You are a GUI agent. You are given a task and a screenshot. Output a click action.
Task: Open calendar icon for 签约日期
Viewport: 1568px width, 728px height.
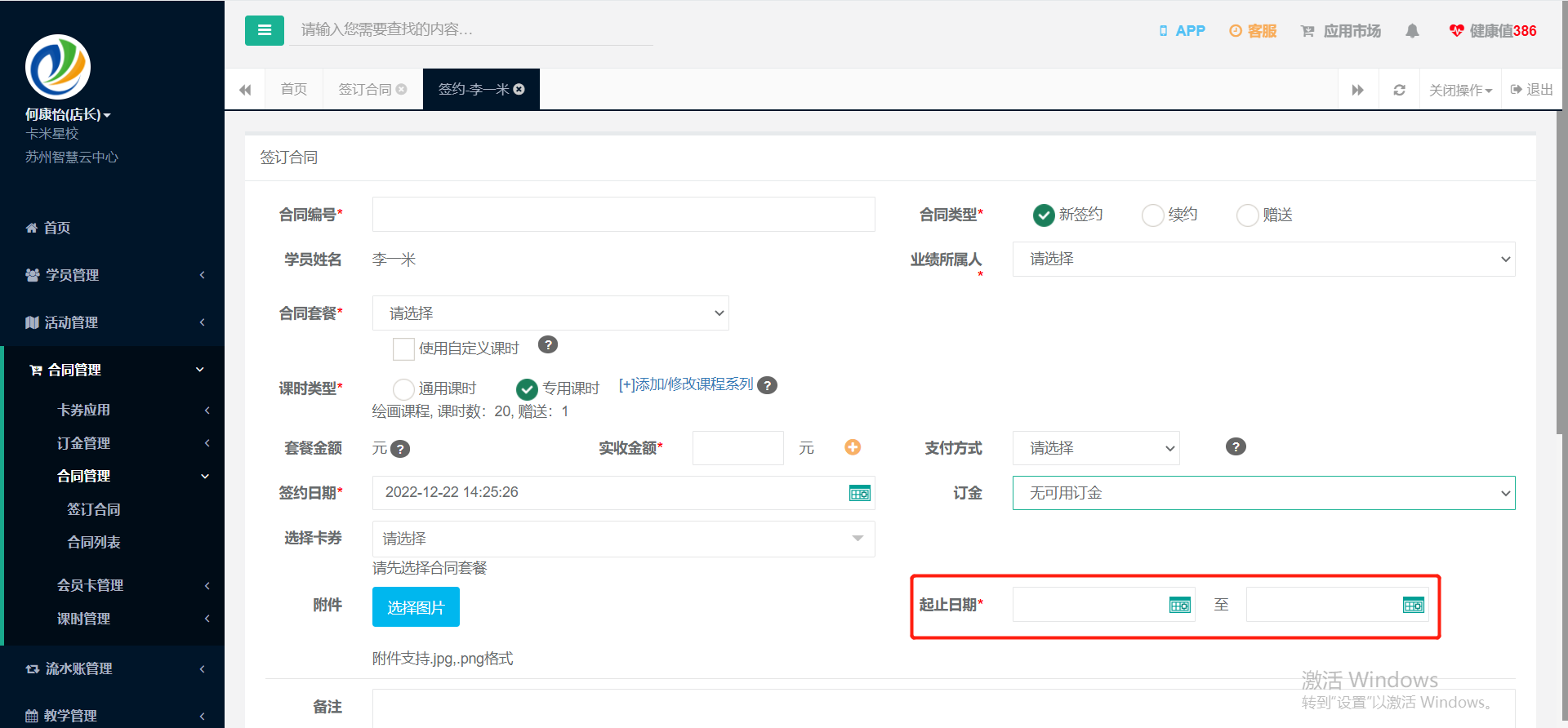(860, 493)
